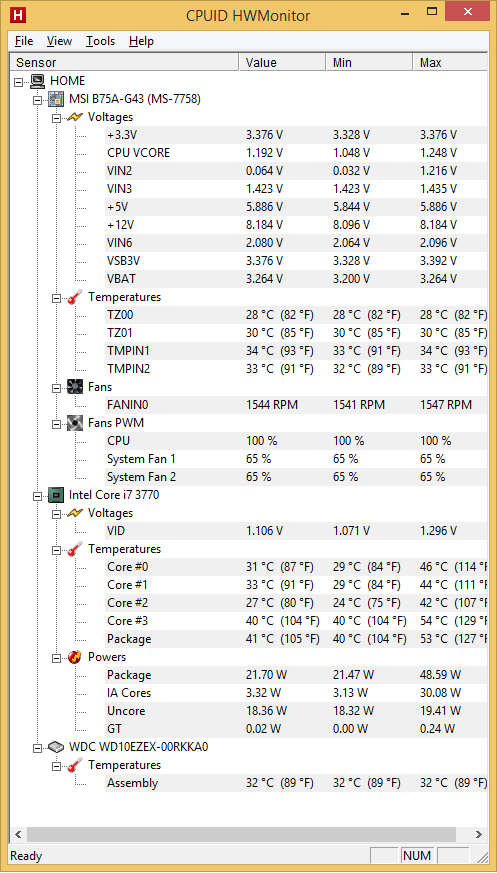
Task: Collapse the HOME tree node
Action: (19, 82)
